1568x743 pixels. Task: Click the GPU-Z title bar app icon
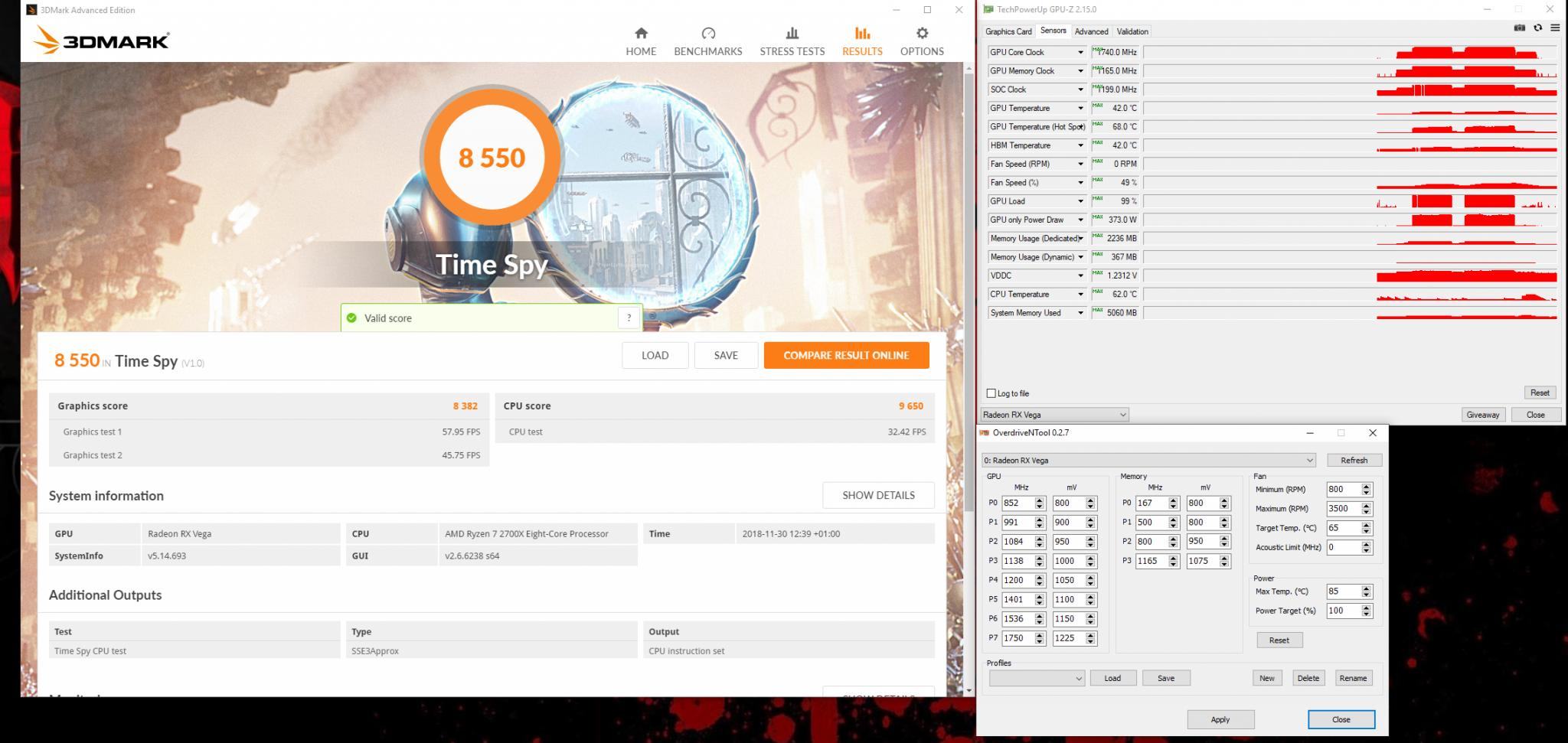pyautogui.click(x=988, y=9)
